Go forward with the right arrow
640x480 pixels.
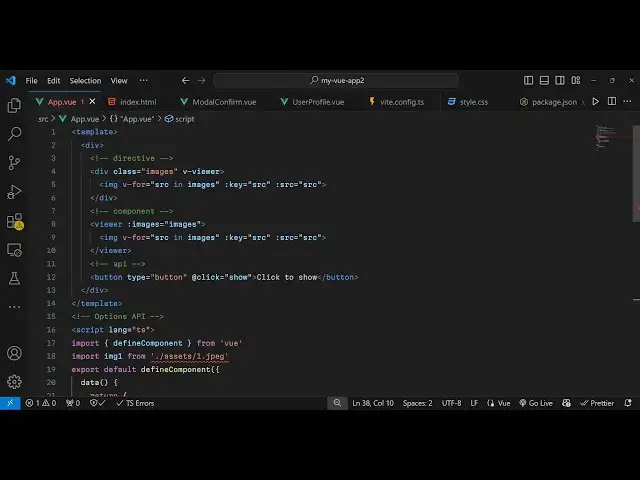pyautogui.click(x=202, y=80)
